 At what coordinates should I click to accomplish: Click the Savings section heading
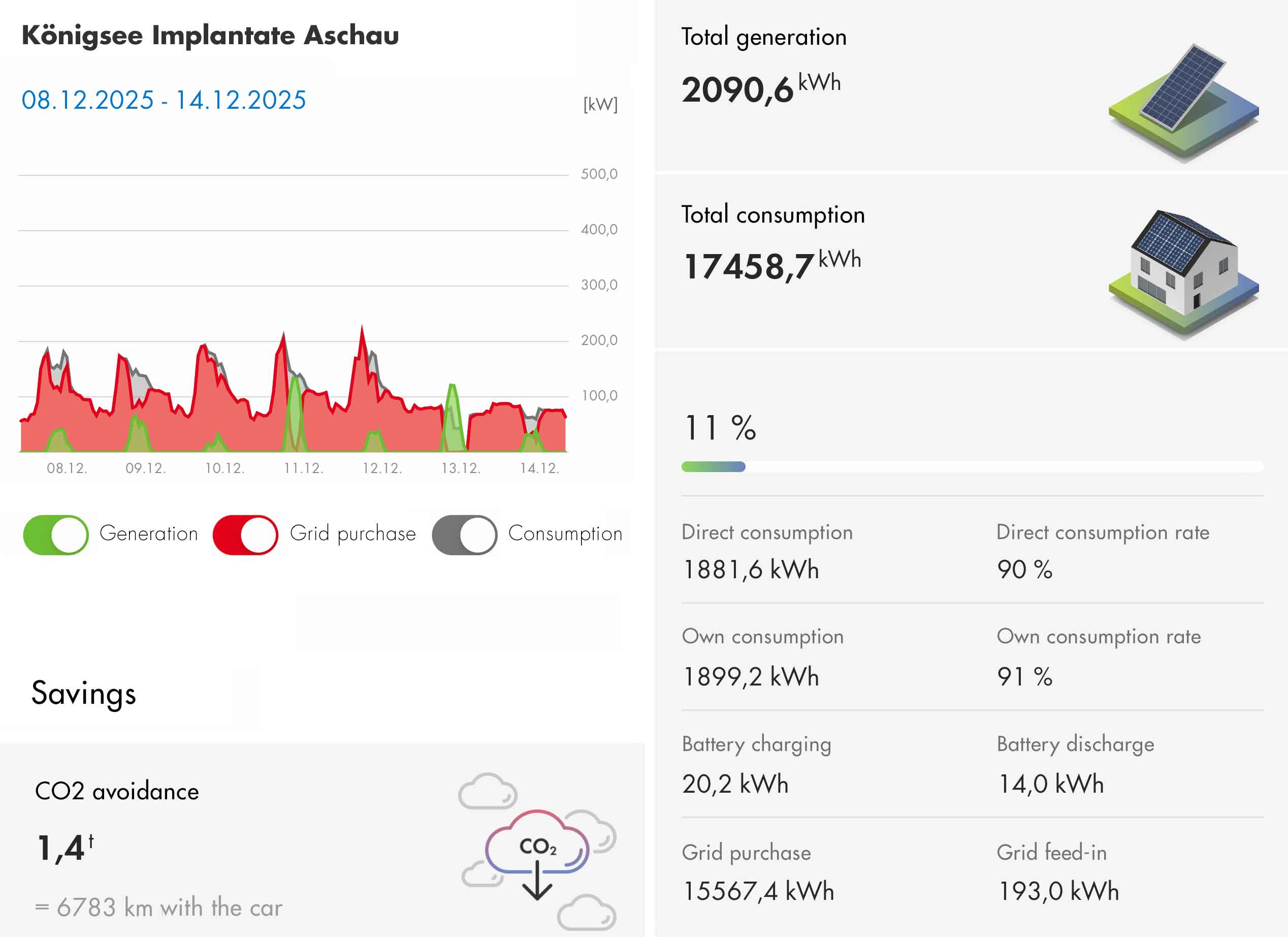(x=84, y=693)
